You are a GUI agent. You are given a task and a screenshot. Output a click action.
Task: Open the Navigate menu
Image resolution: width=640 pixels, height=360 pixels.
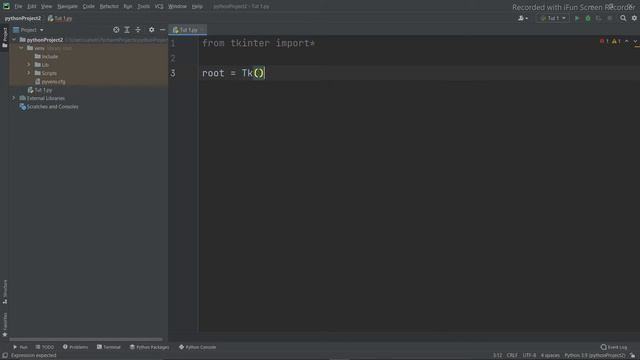67,6
